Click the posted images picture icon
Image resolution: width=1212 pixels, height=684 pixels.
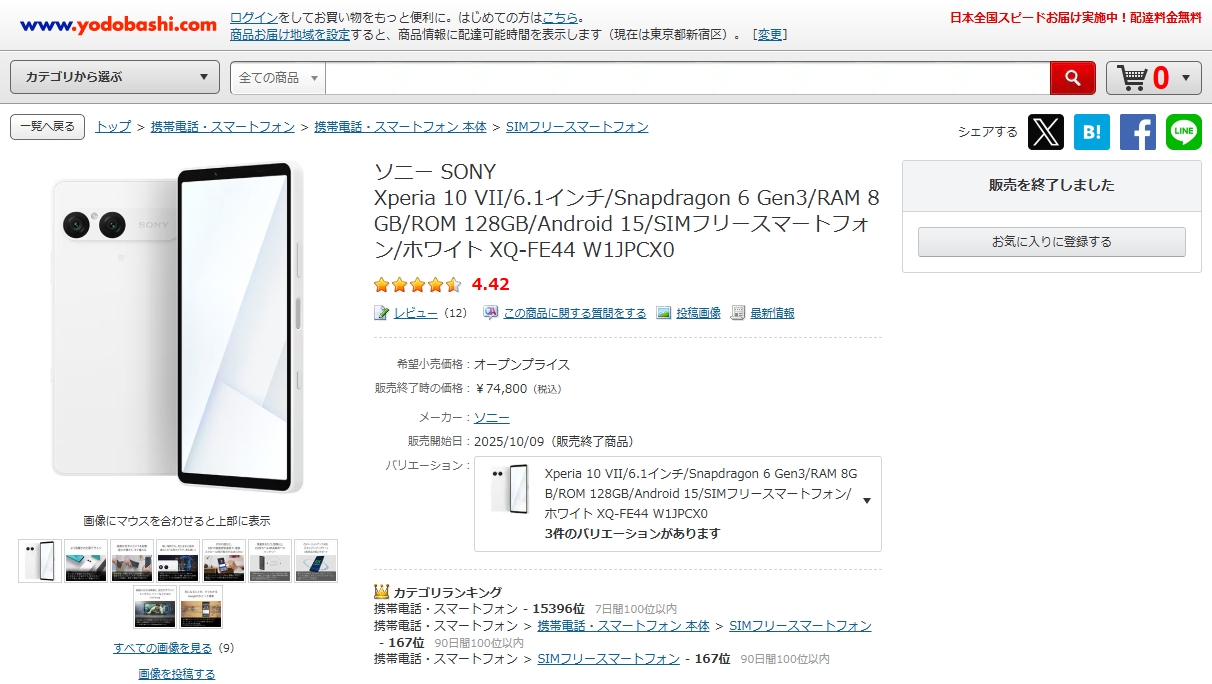click(664, 313)
